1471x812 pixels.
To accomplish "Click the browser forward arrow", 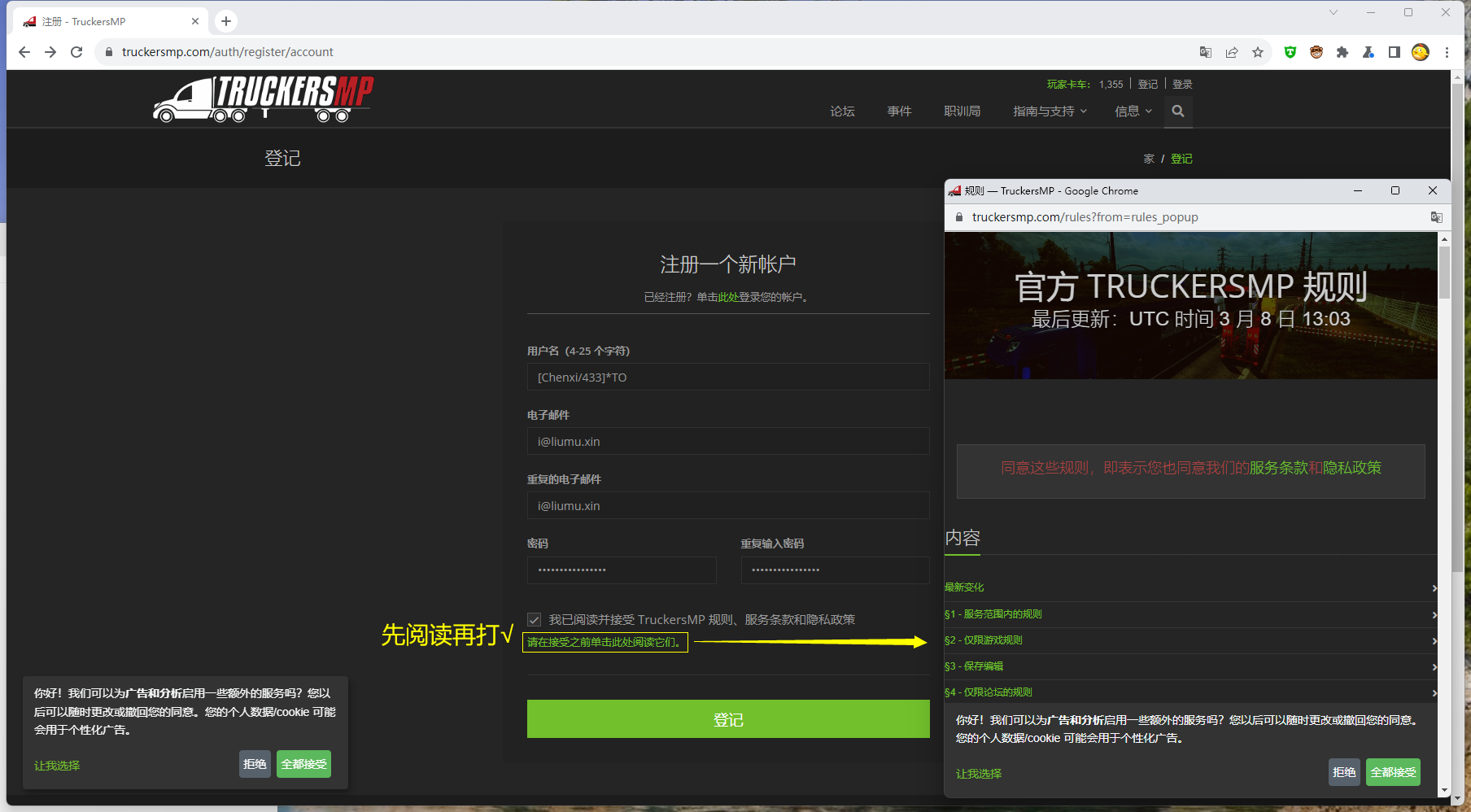I will [50, 52].
